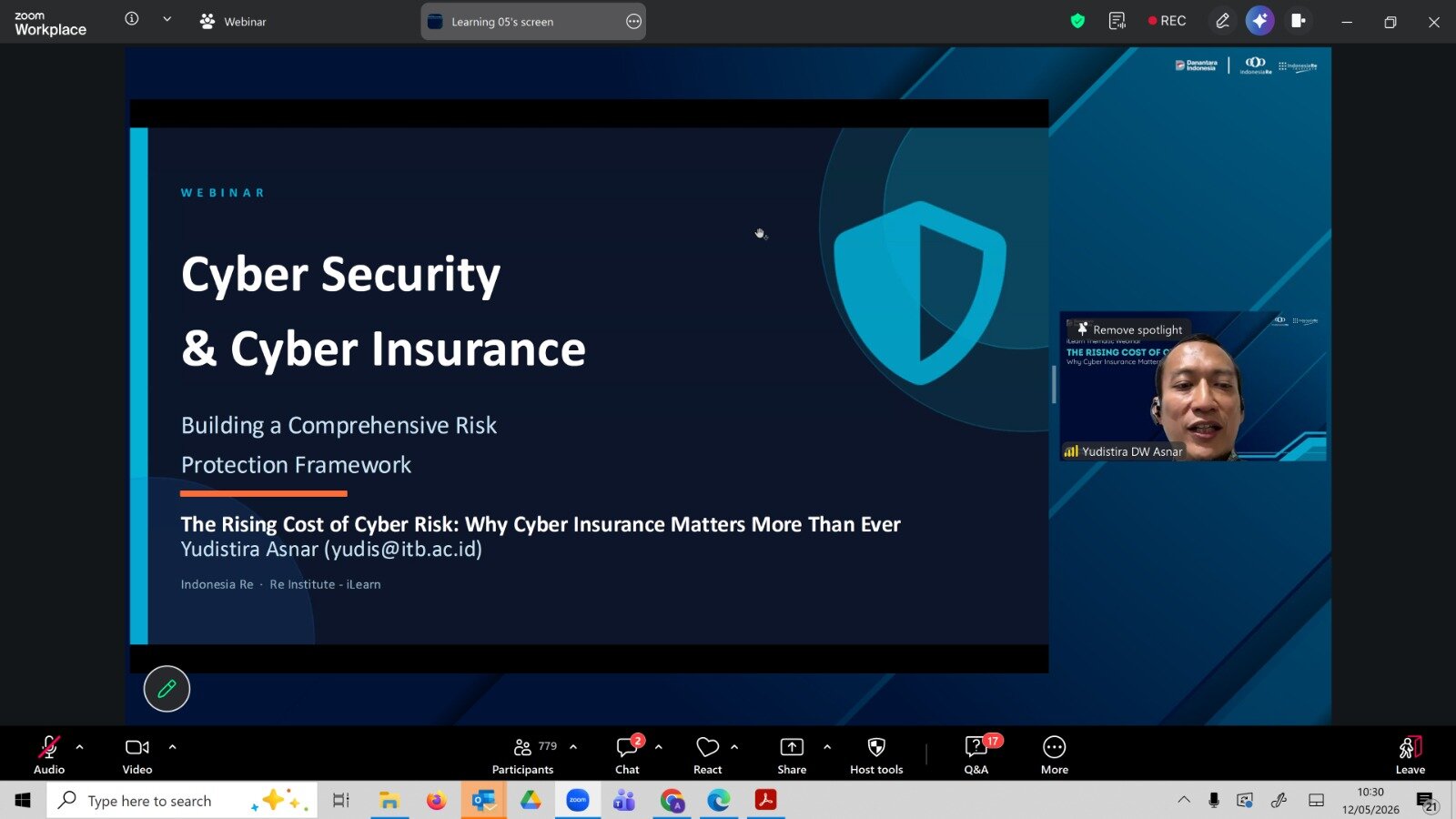Image resolution: width=1456 pixels, height=819 pixels.
Task: Launch Firefox from the taskbar
Action: coord(437,800)
